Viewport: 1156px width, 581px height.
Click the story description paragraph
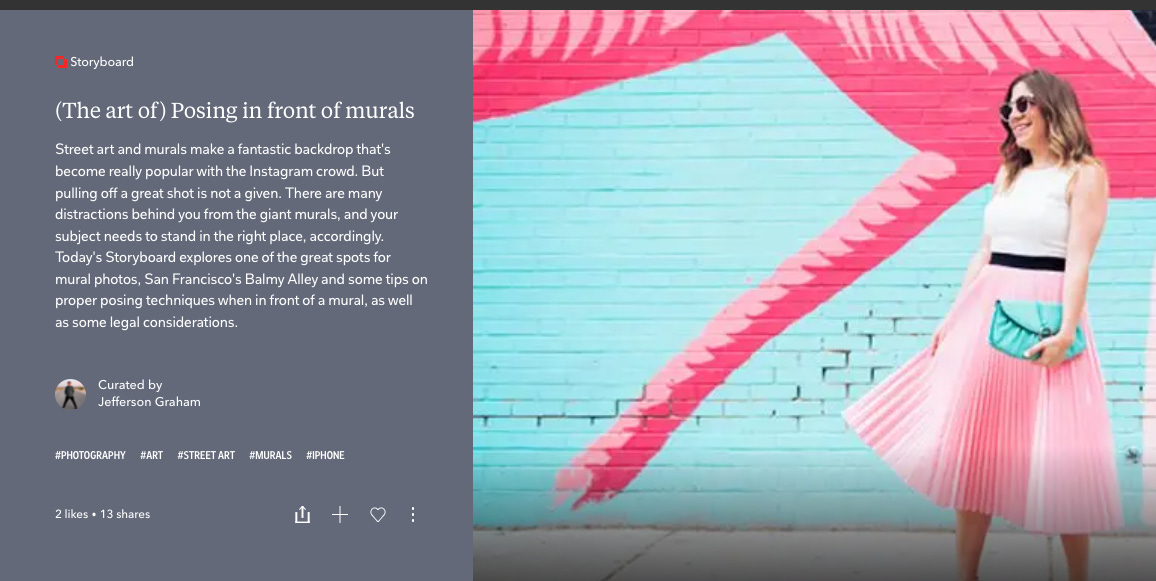point(241,236)
